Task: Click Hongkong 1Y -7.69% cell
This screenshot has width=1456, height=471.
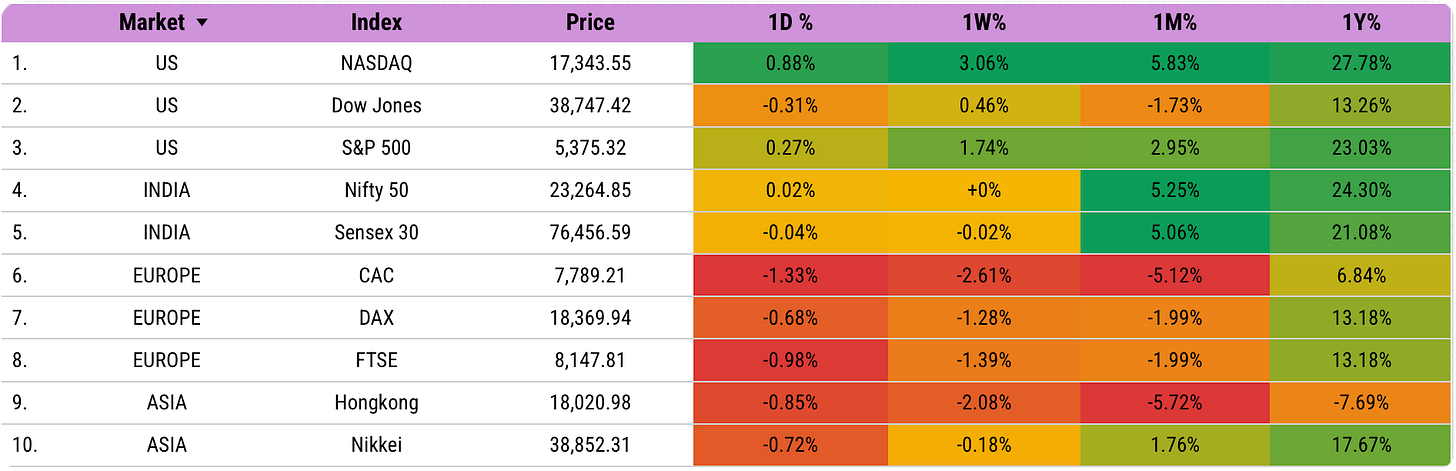Action: point(1363,403)
